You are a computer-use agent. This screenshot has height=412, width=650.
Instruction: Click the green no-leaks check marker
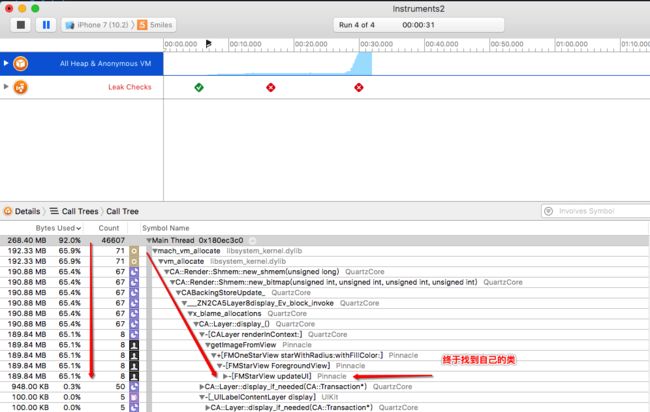coord(199,87)
